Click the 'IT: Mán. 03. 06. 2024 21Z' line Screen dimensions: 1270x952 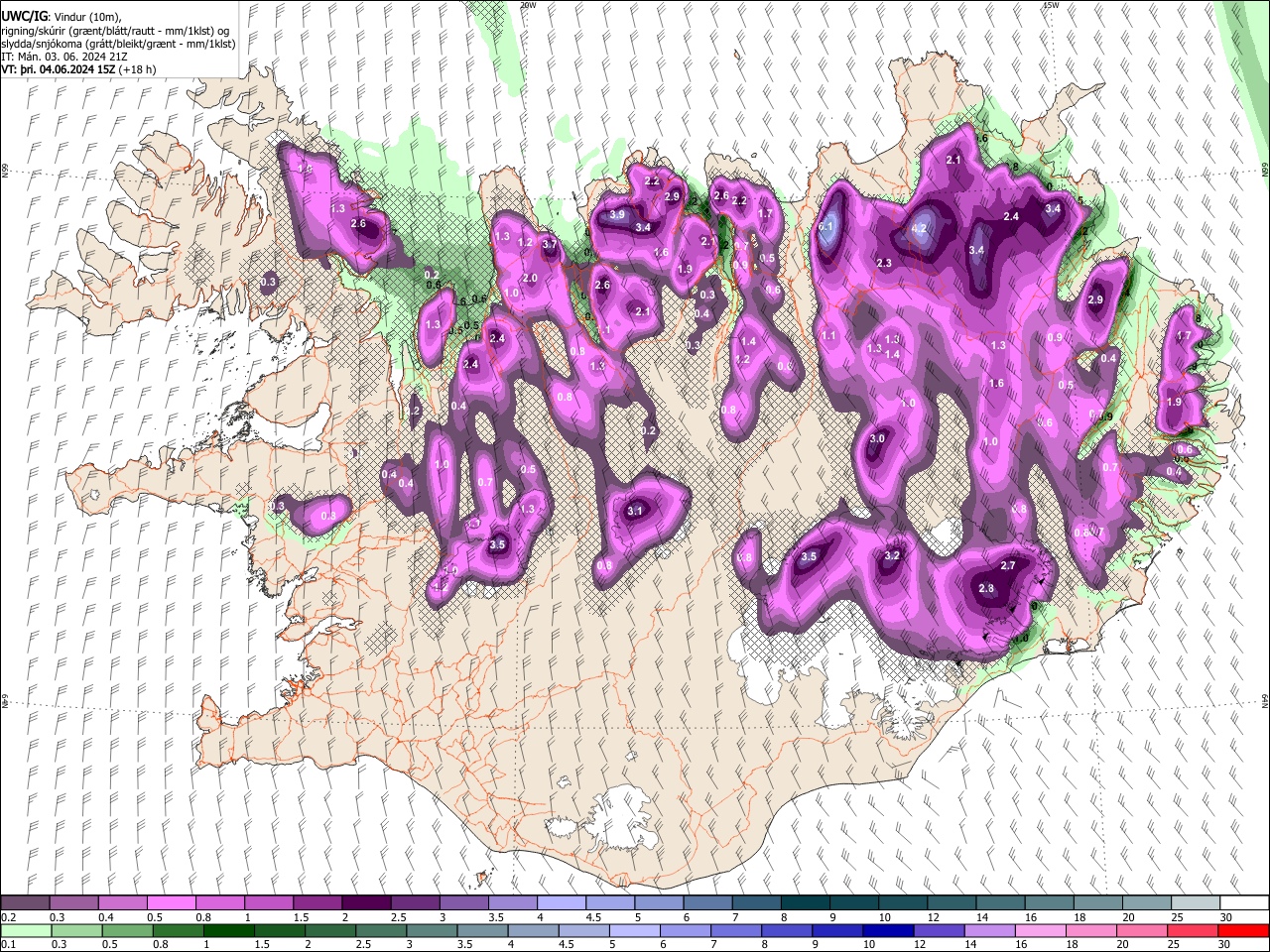[x=64, y=57]
